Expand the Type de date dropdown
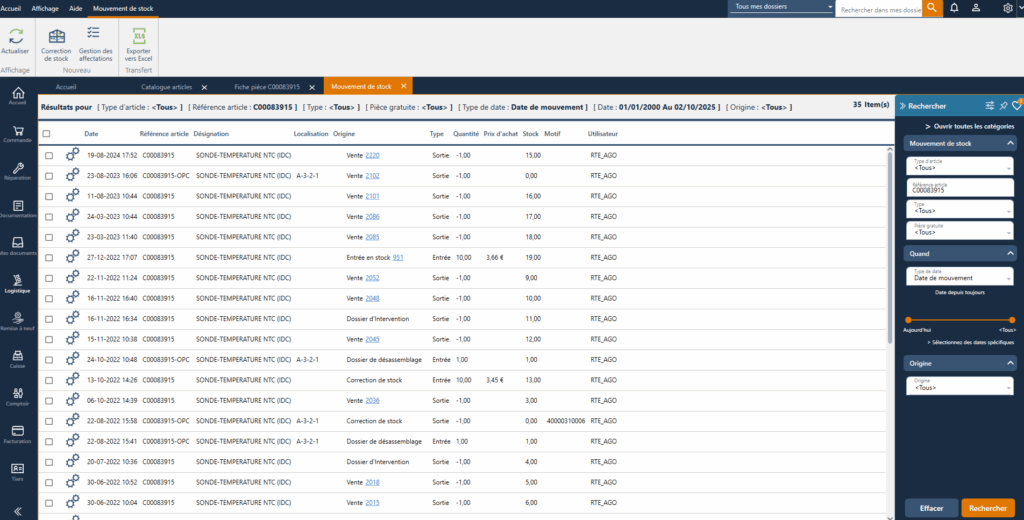This screenshot has height=520, width=1024. pos(959,276)
